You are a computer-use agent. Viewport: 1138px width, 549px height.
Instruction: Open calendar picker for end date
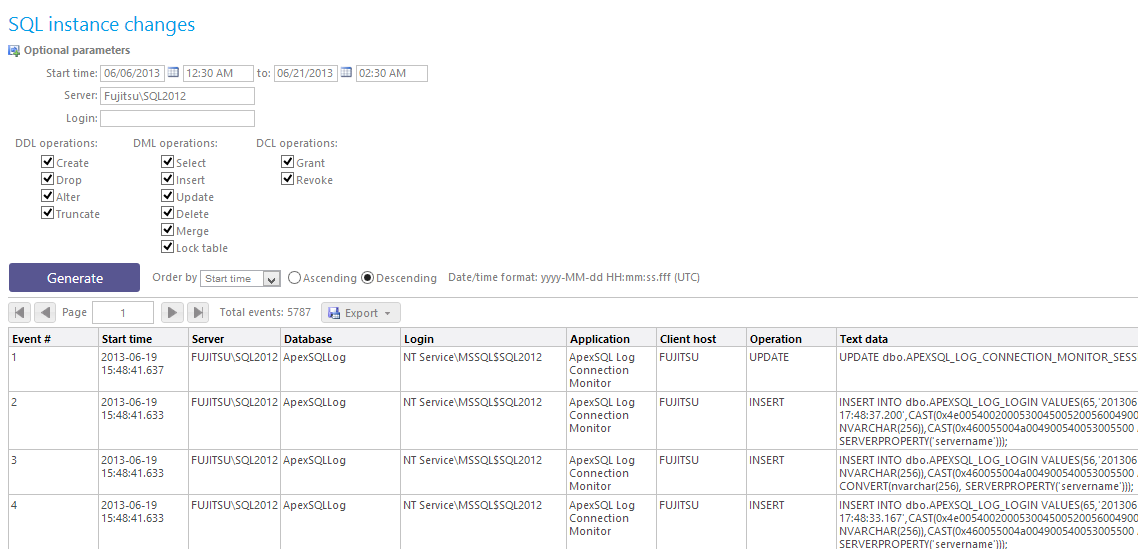346,73
